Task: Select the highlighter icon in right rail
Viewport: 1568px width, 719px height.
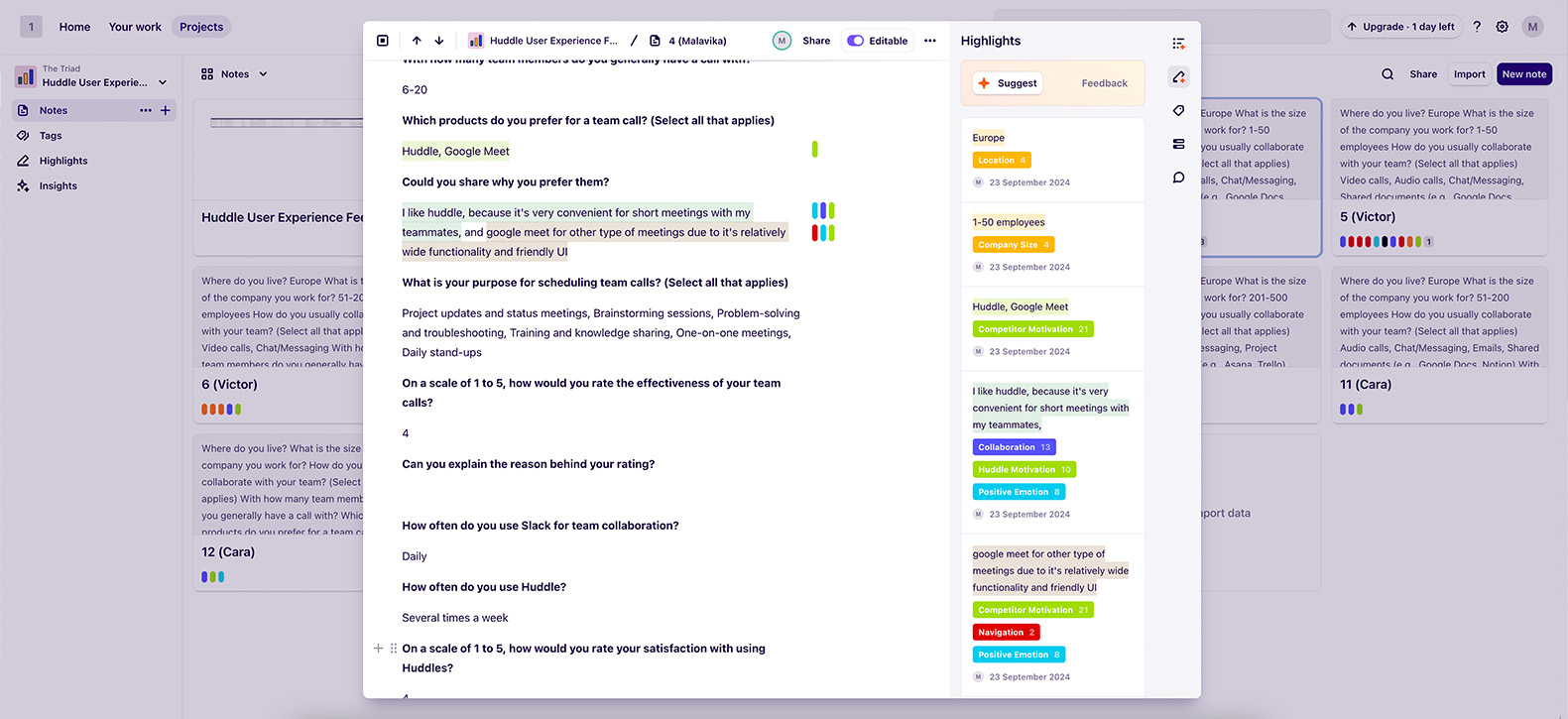Action: [x=1178, y=77]
